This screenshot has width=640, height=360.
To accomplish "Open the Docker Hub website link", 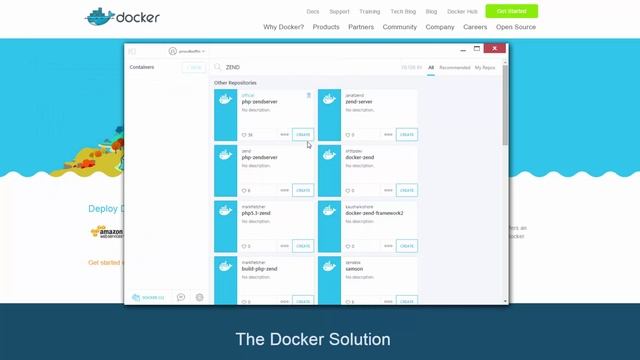I will pyautogui.click(x=462, y=11).
